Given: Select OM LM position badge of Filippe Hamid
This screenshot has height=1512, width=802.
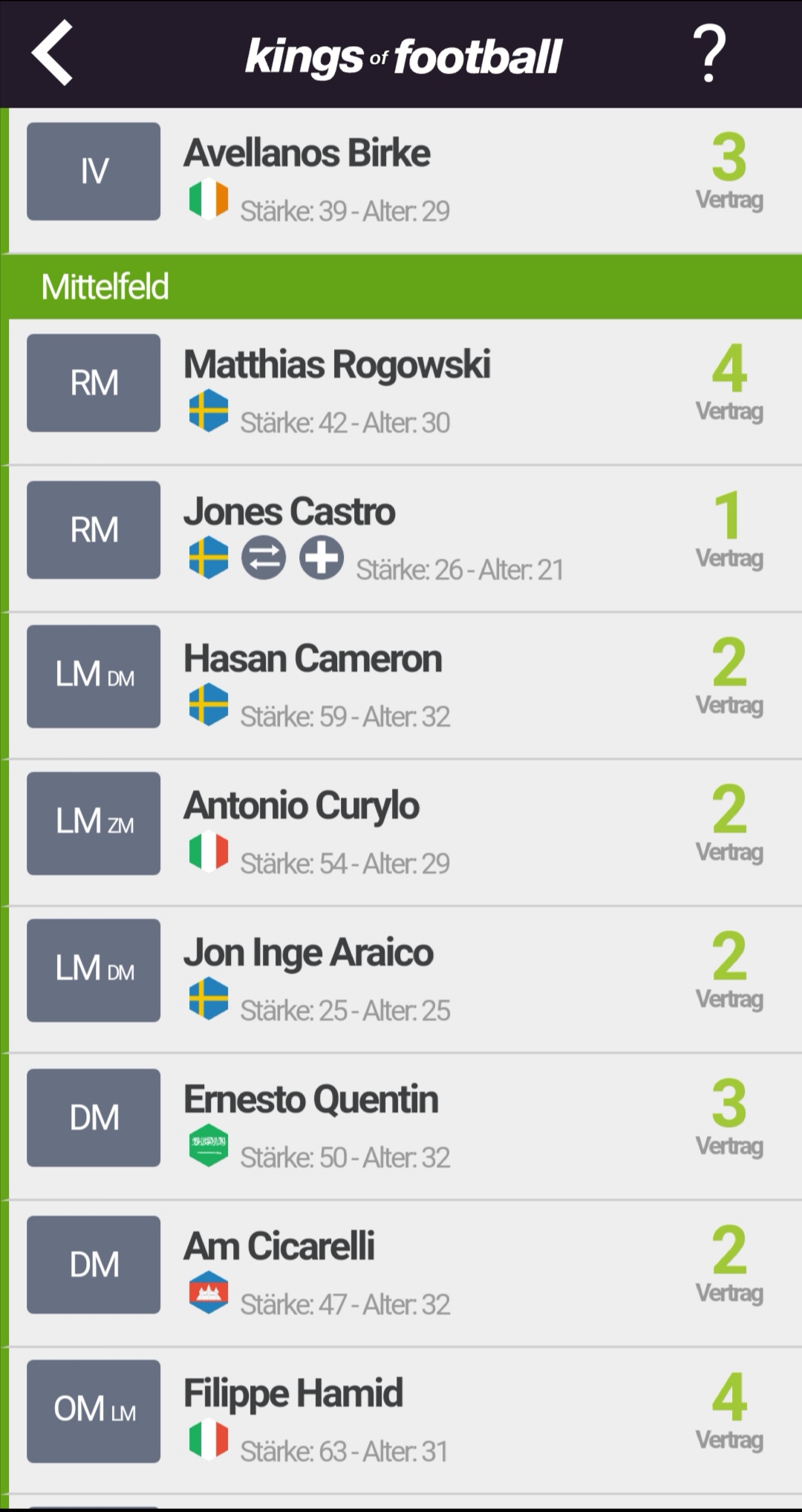Looking at the screenshot, I should tap(94, 1411).
